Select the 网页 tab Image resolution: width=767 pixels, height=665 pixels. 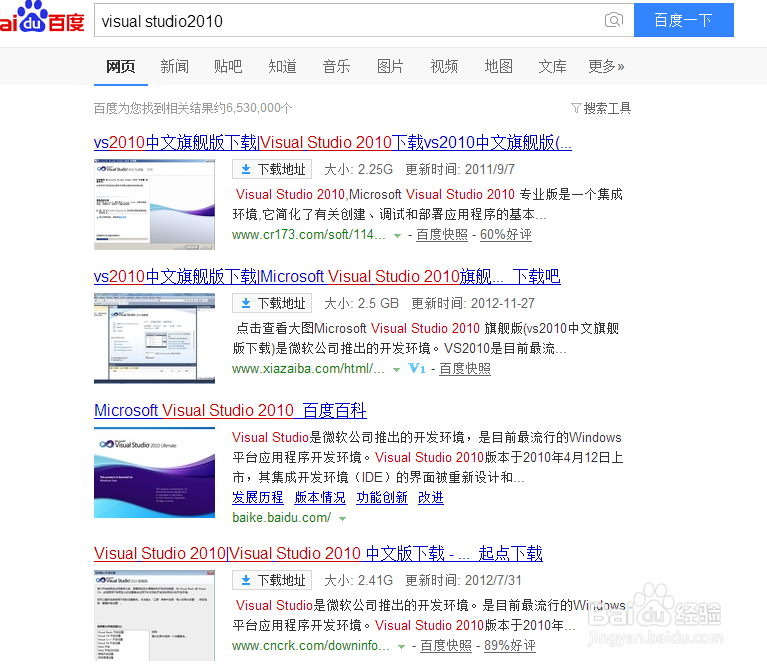[120, 66]
